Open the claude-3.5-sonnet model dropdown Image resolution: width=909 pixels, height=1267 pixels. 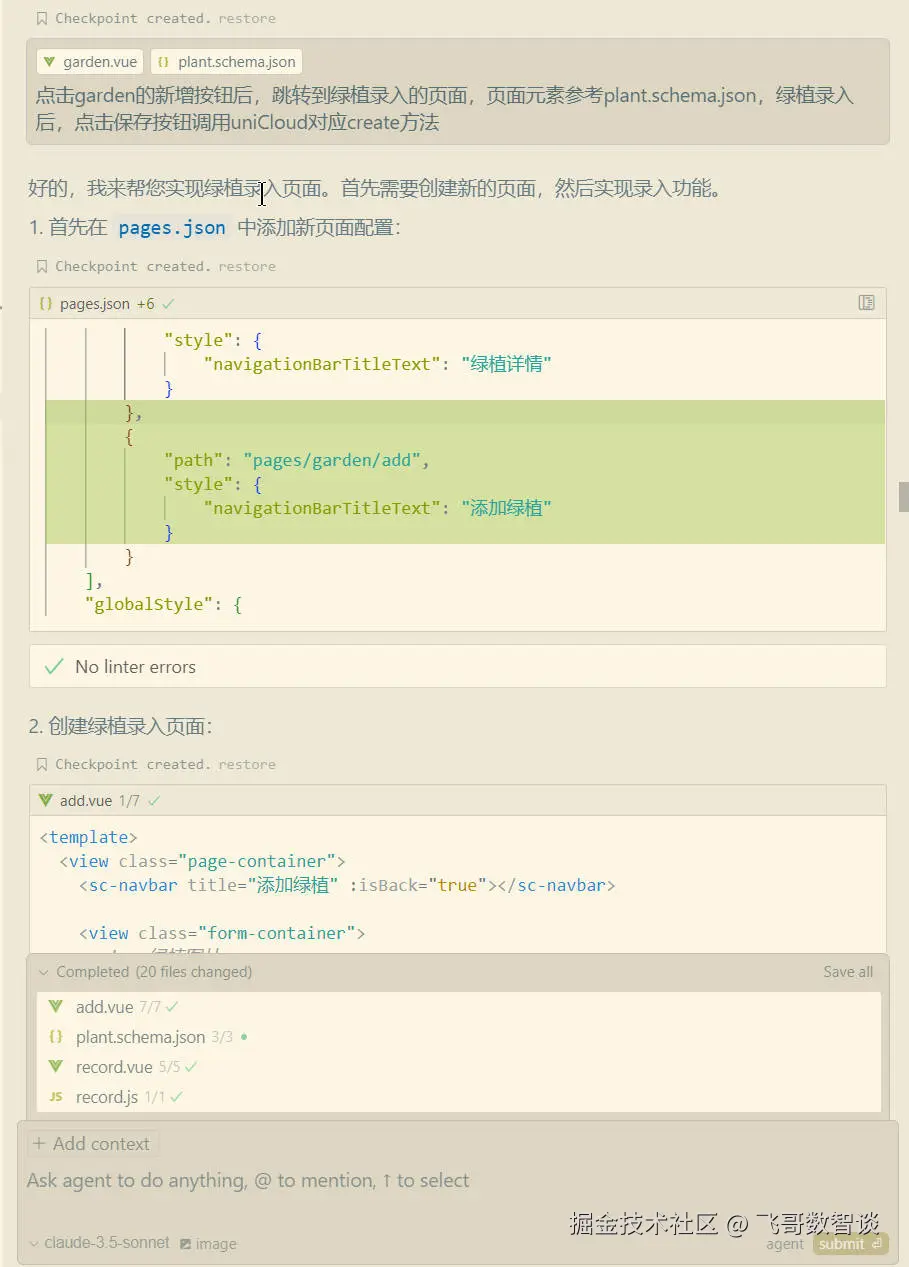100,1243
